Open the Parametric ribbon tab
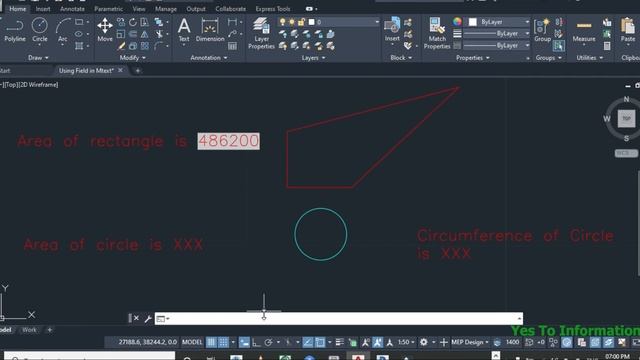 [x=108, y=9]
